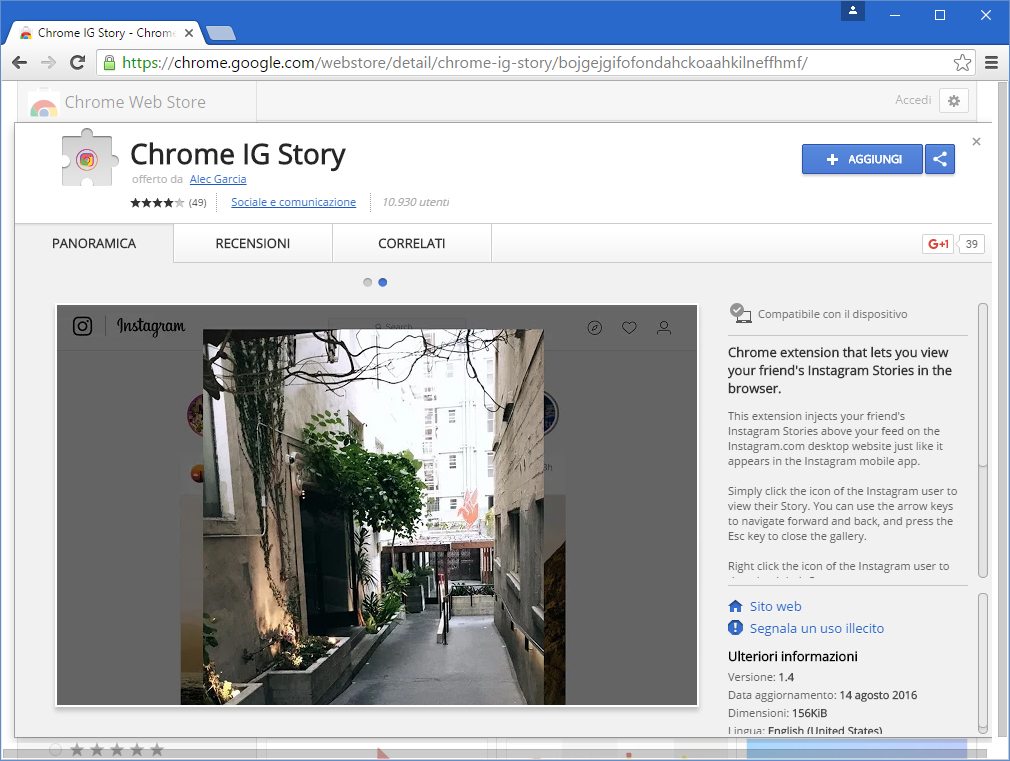
Task: Switch to the PANORAMICA tab
Action: click(94, 244)
